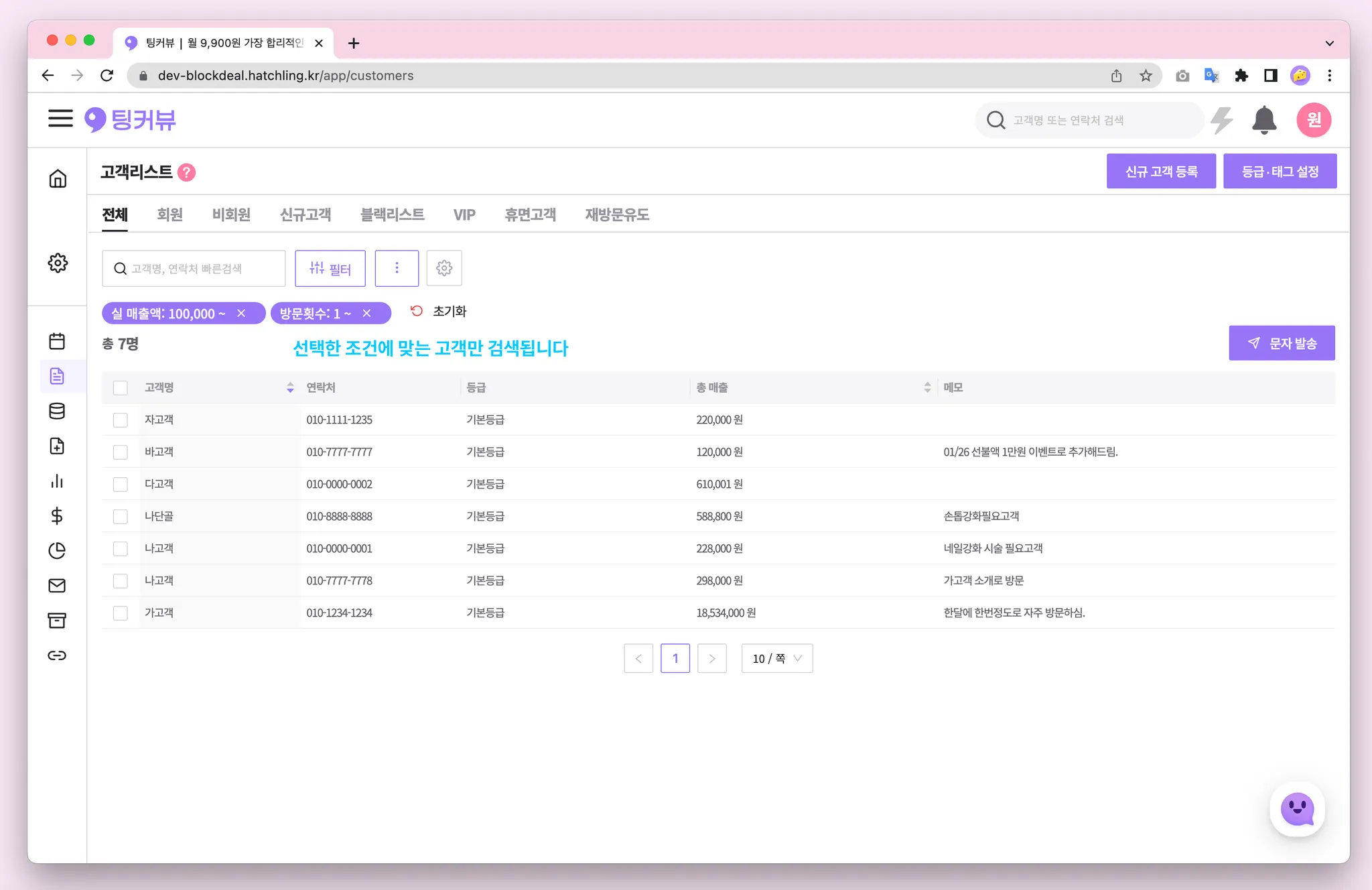Toggle the select-all header checkbox
This screenshot has height=890, width=1372.
121,388
